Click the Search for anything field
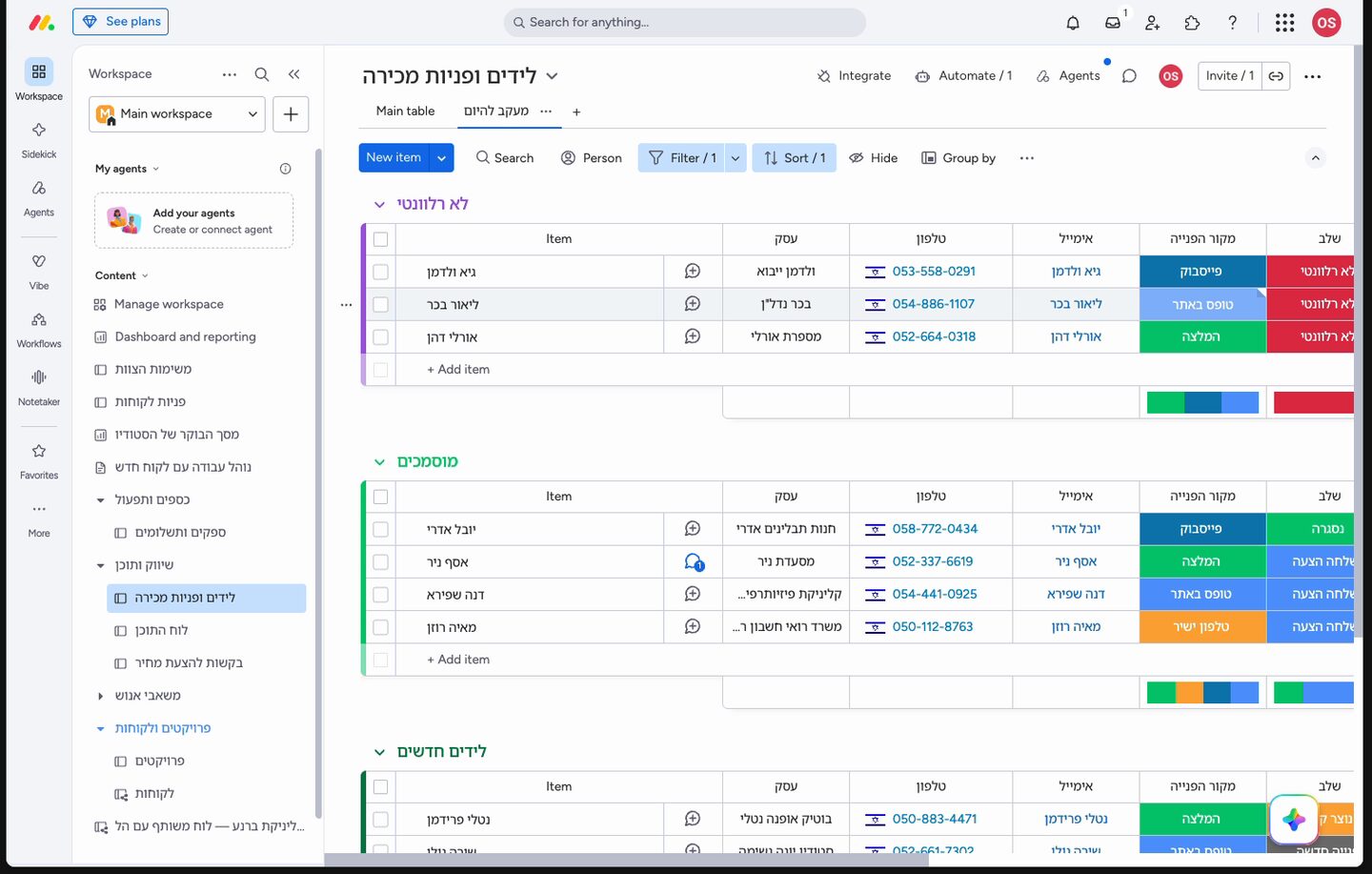The image size is (1372, 874). 685,22
